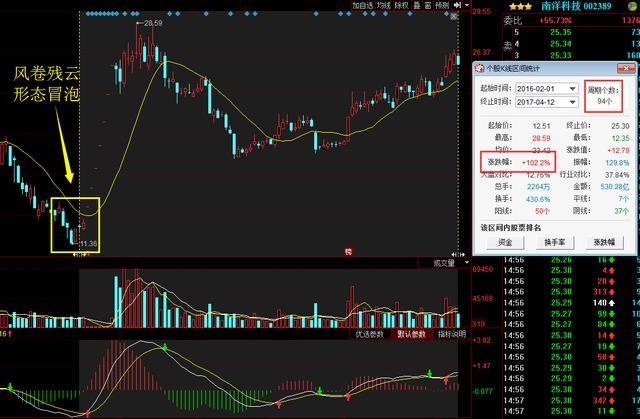Click the three-star rating icon
The height and width of the screenshot is (419, 640).
tap(520, 6)
